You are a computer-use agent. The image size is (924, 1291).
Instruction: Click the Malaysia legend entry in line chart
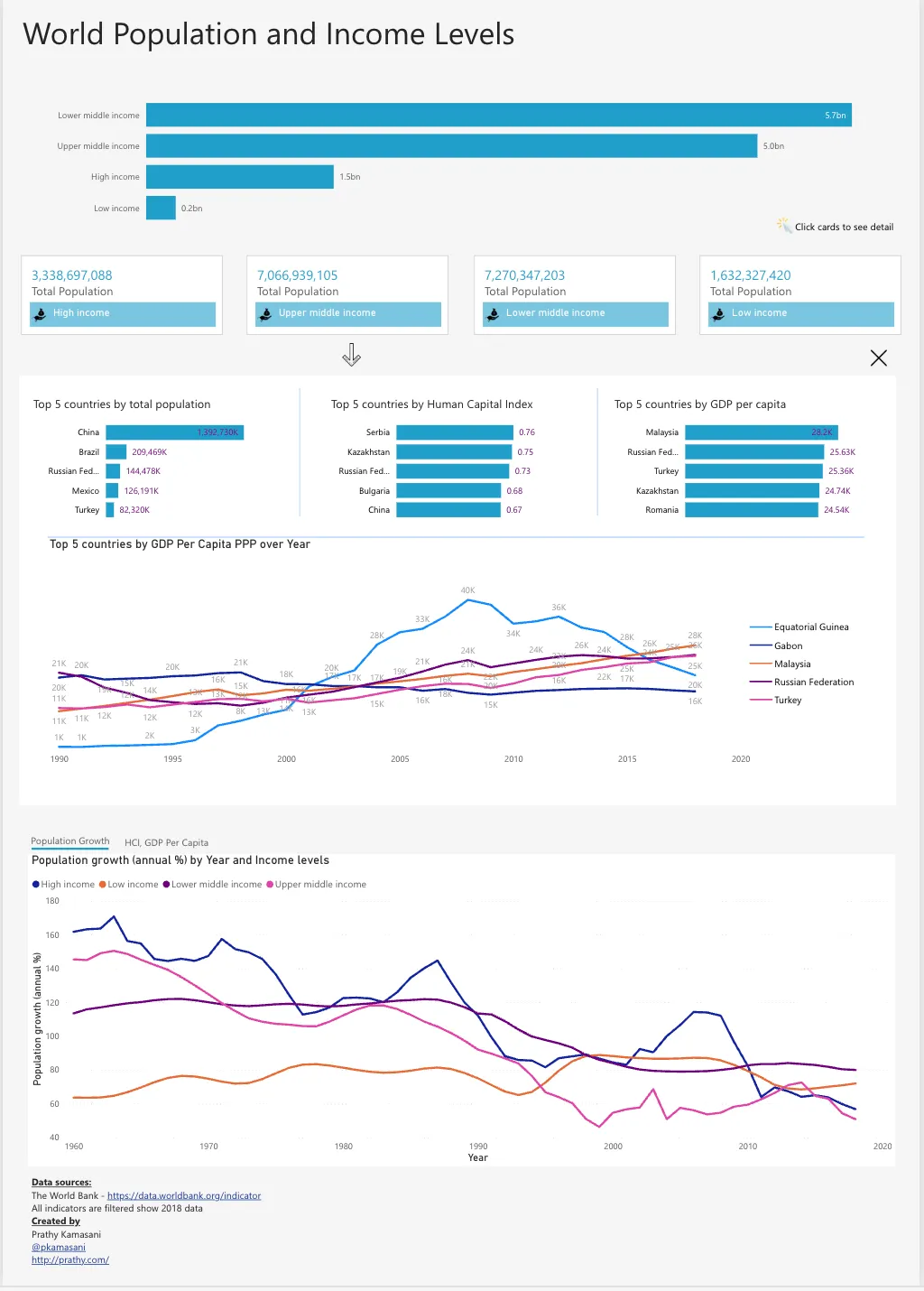click(x=781, y=664)
